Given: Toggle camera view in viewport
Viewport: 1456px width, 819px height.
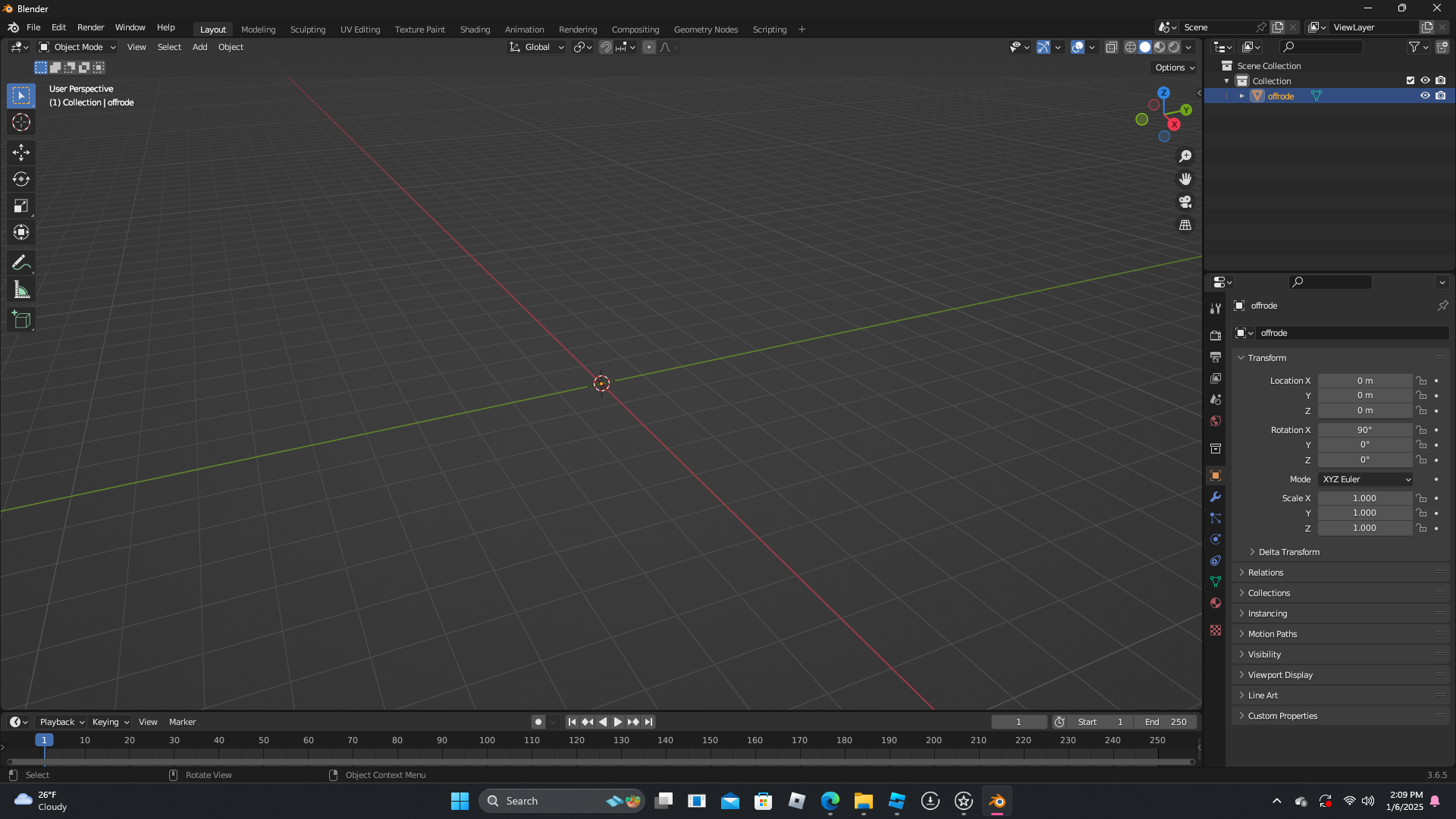Looking at the screenshot, I should 1185,202.
